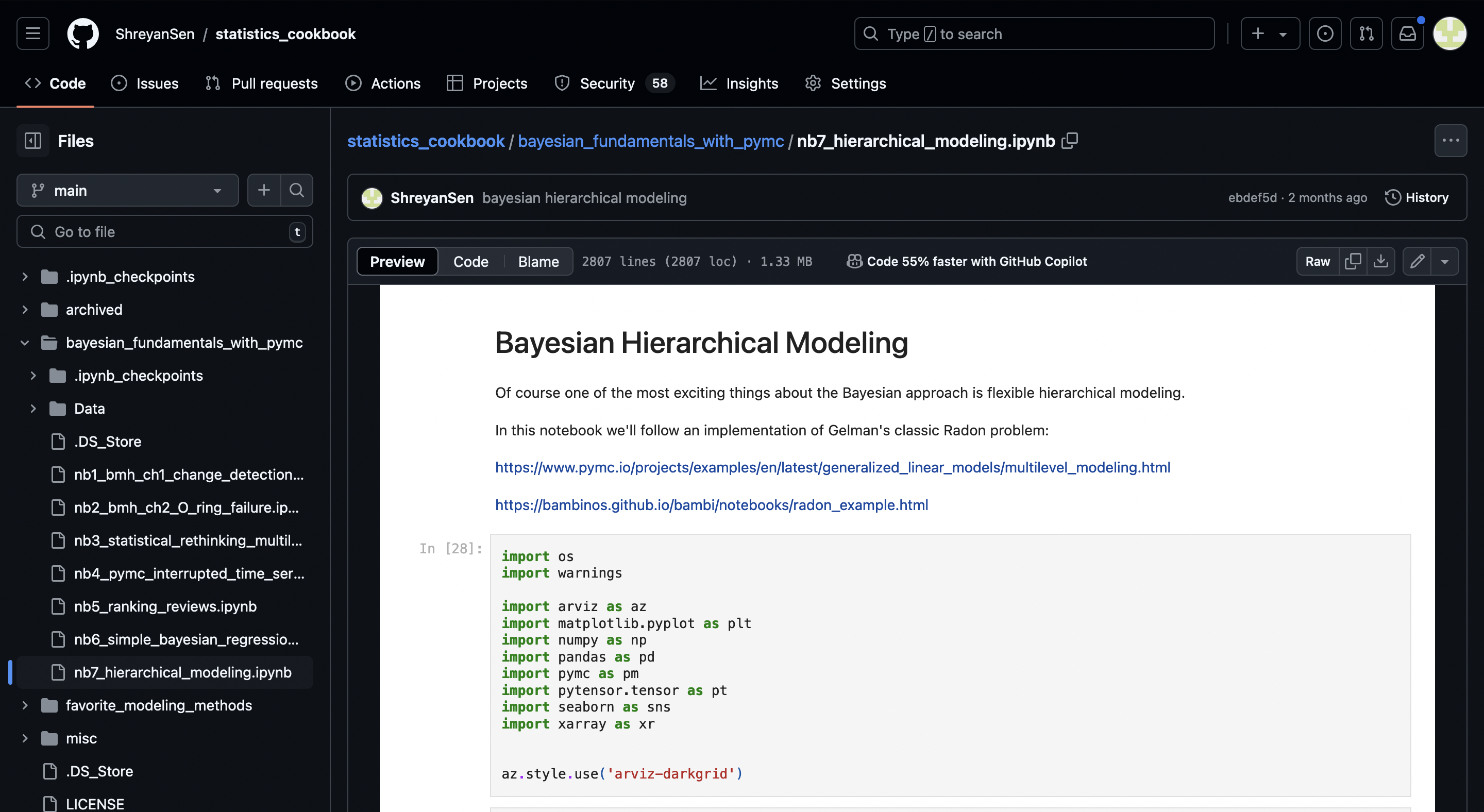
Task: View file History
Action: click(x=1417, y=197)
